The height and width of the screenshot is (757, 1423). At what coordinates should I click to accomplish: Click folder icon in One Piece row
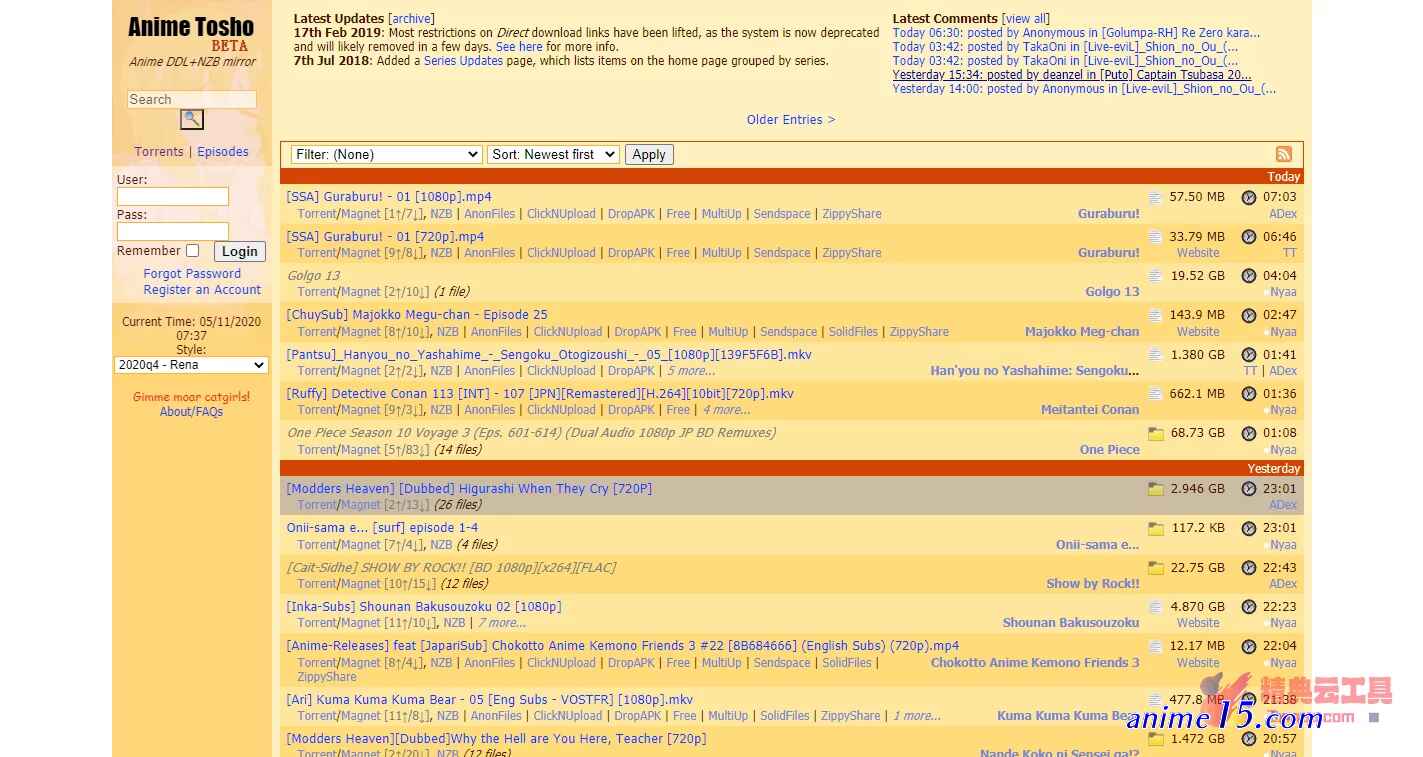1156,434
